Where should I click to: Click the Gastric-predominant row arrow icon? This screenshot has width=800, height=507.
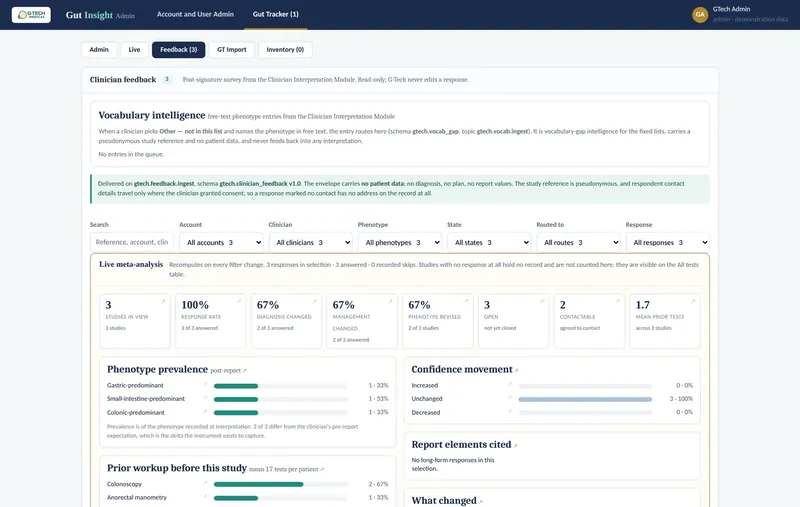point(206,384)
